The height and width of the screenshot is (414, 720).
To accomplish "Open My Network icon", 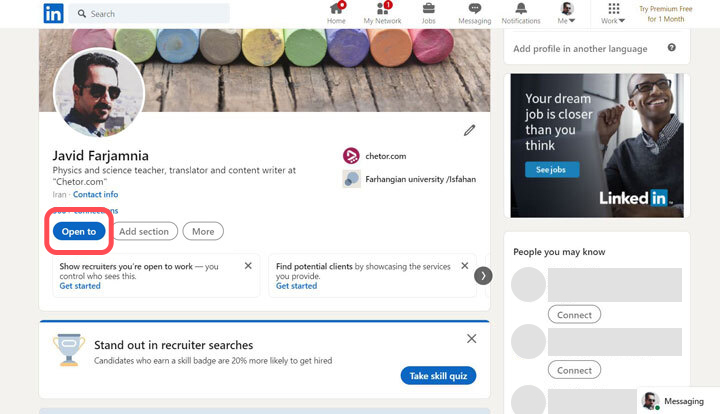I will point(382,9).
